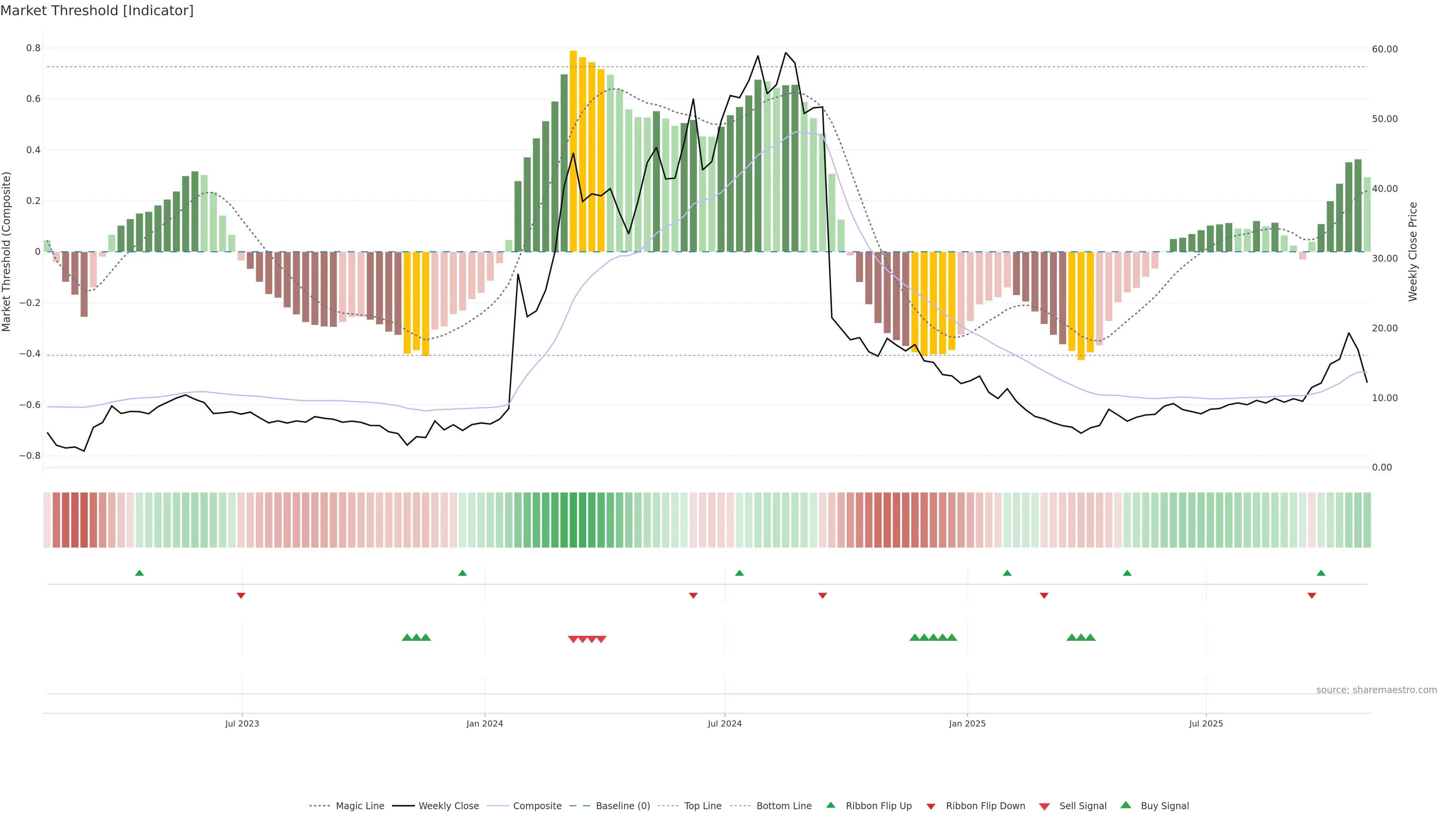This screenshot has width=1456, height=819.
Task: Click the Ribbon Flip Down legend marker
Action: [x=931, y=806]
